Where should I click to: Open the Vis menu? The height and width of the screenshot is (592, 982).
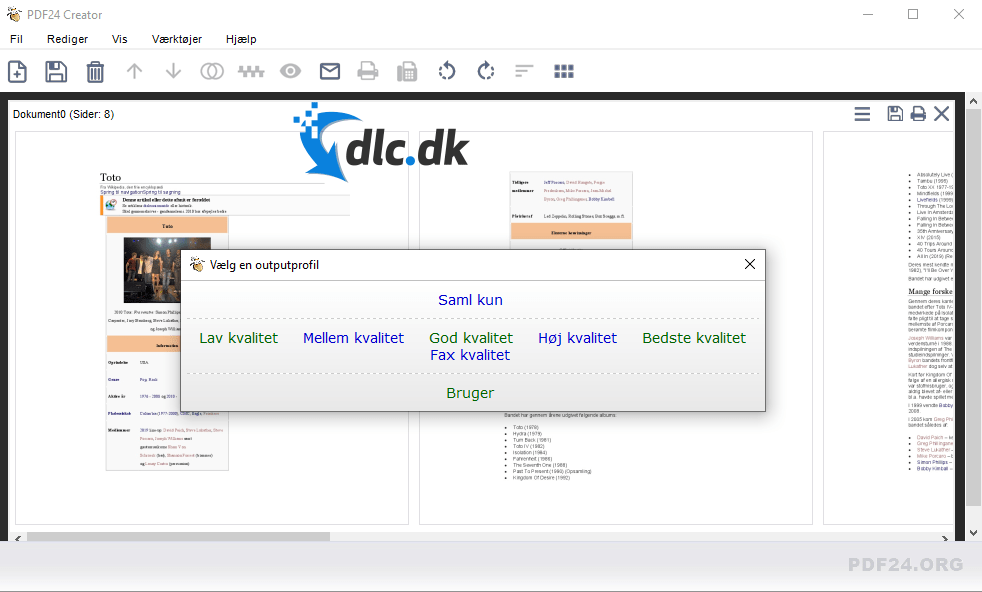coord(120,39)
